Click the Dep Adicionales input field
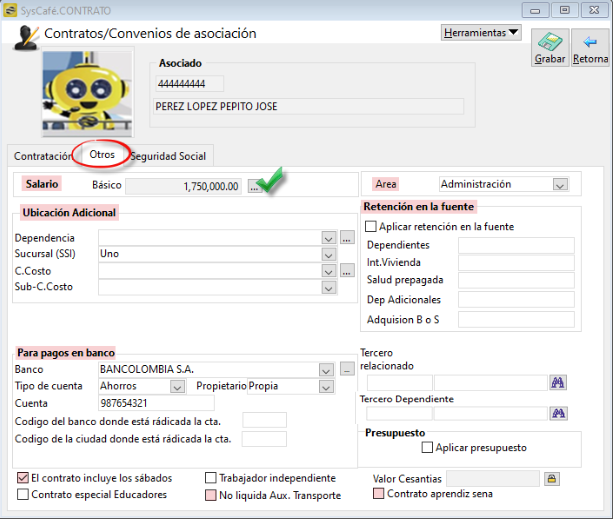 (516, 299)
